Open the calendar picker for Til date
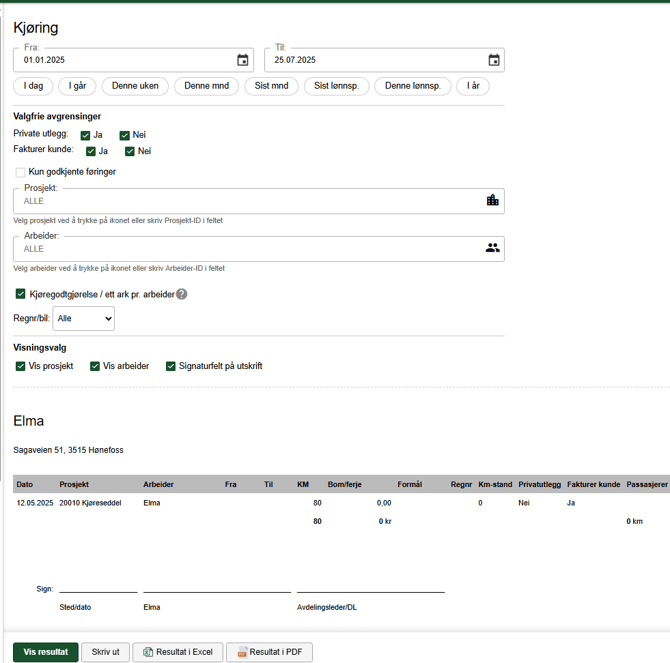Screen dimensions: 670x663 pos(493,60)
